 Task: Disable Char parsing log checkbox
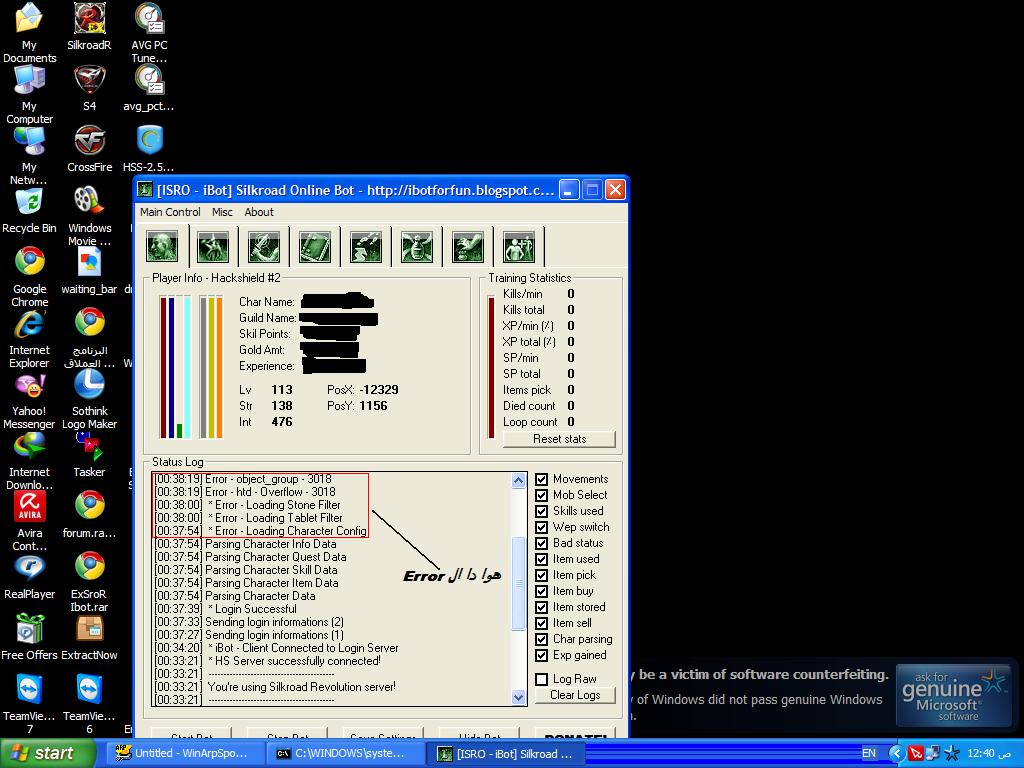pos(541,639)
